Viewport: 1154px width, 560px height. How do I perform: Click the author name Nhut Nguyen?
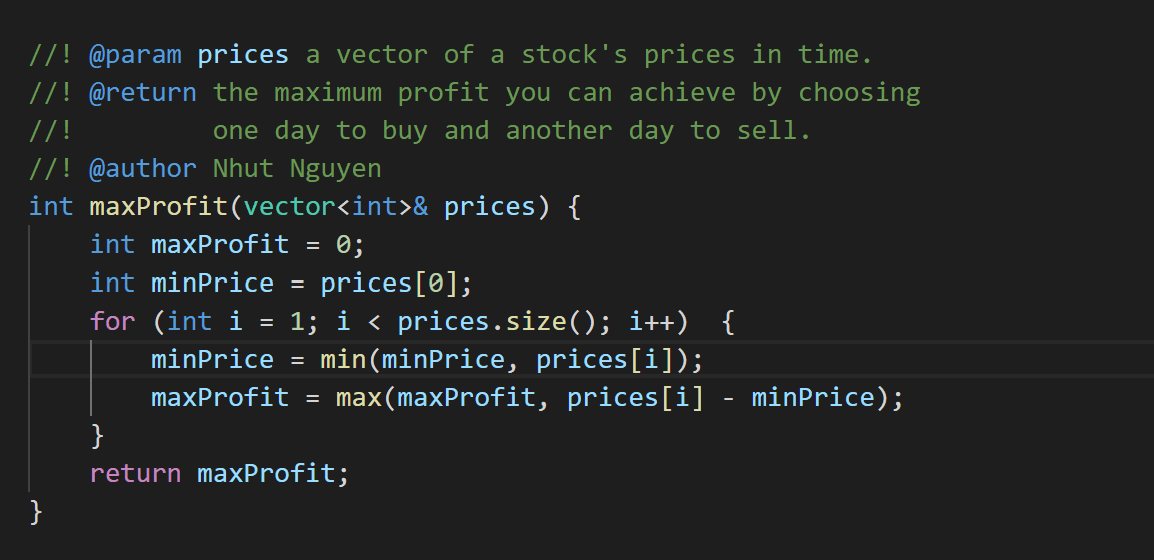click(x=297, y=168)
